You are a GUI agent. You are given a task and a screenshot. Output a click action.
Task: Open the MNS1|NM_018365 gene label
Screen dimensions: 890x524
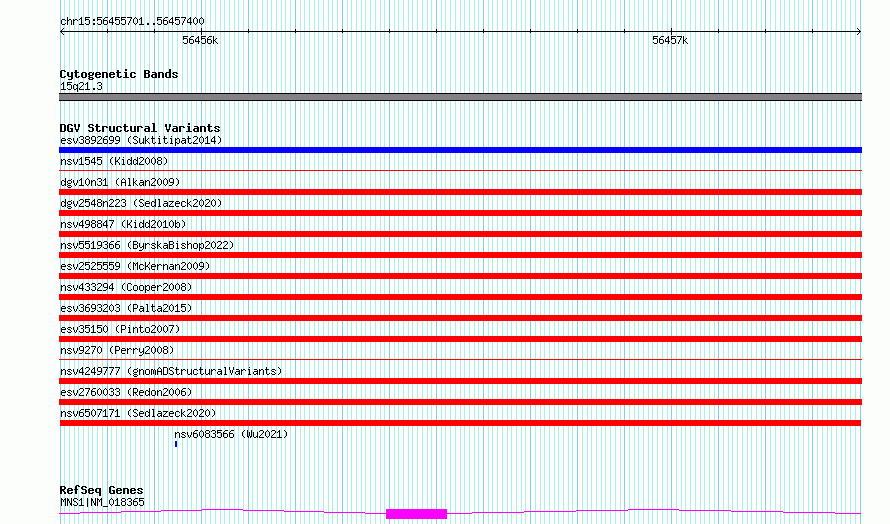[102, 502]
